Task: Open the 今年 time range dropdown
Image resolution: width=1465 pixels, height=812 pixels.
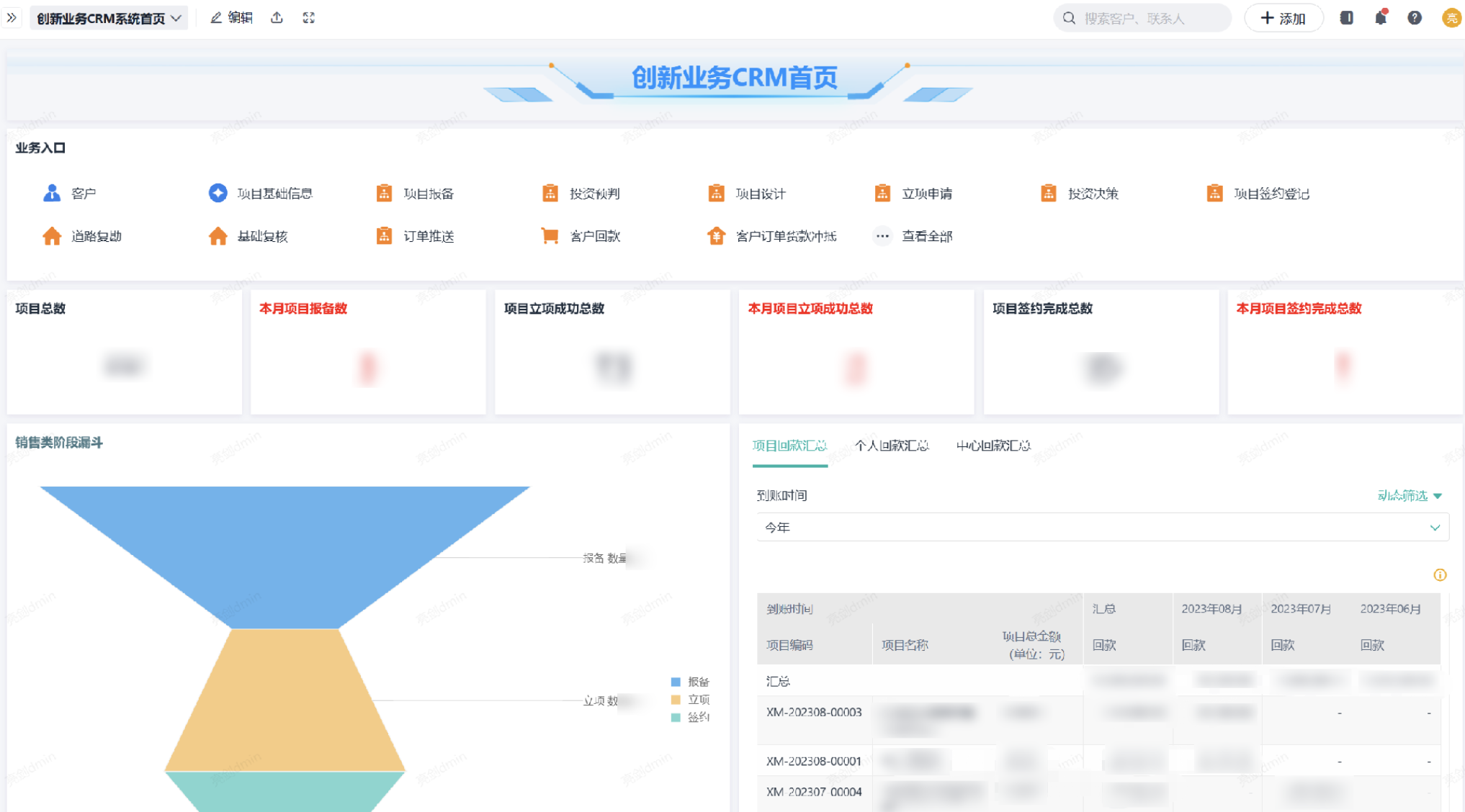Action: 1102,528
